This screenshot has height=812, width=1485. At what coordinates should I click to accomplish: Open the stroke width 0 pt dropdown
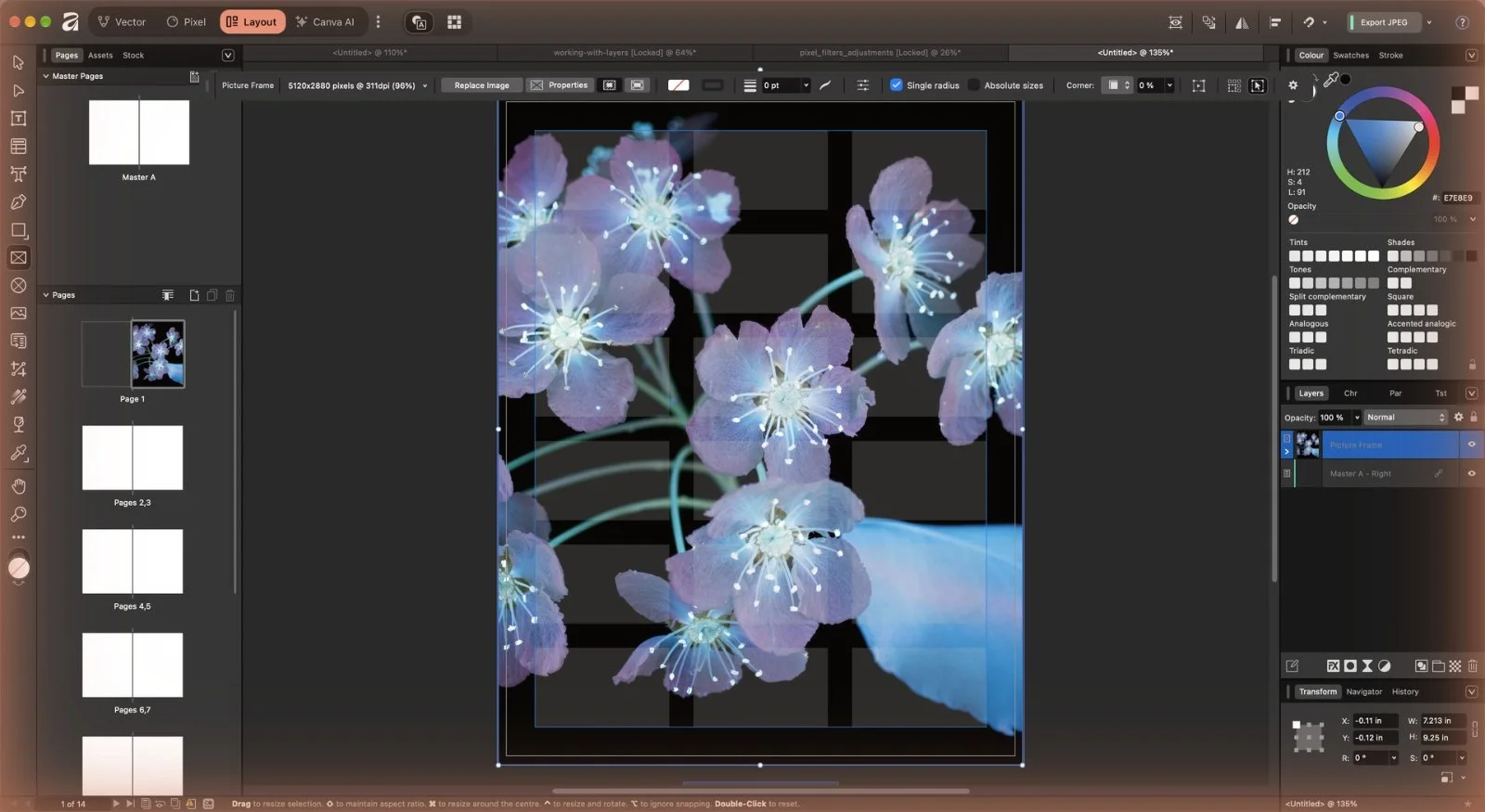[x=805, y=84]
